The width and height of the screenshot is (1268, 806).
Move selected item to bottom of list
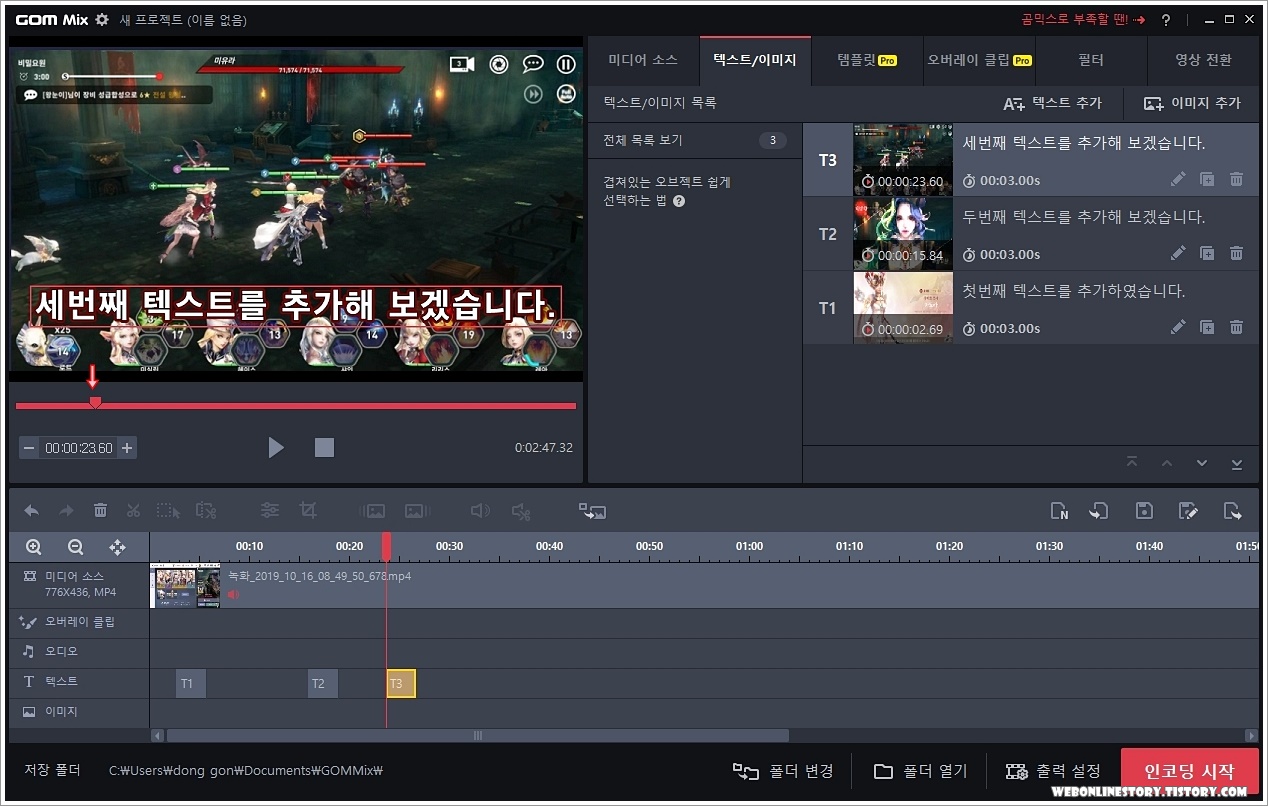(x=1236, y=464)
